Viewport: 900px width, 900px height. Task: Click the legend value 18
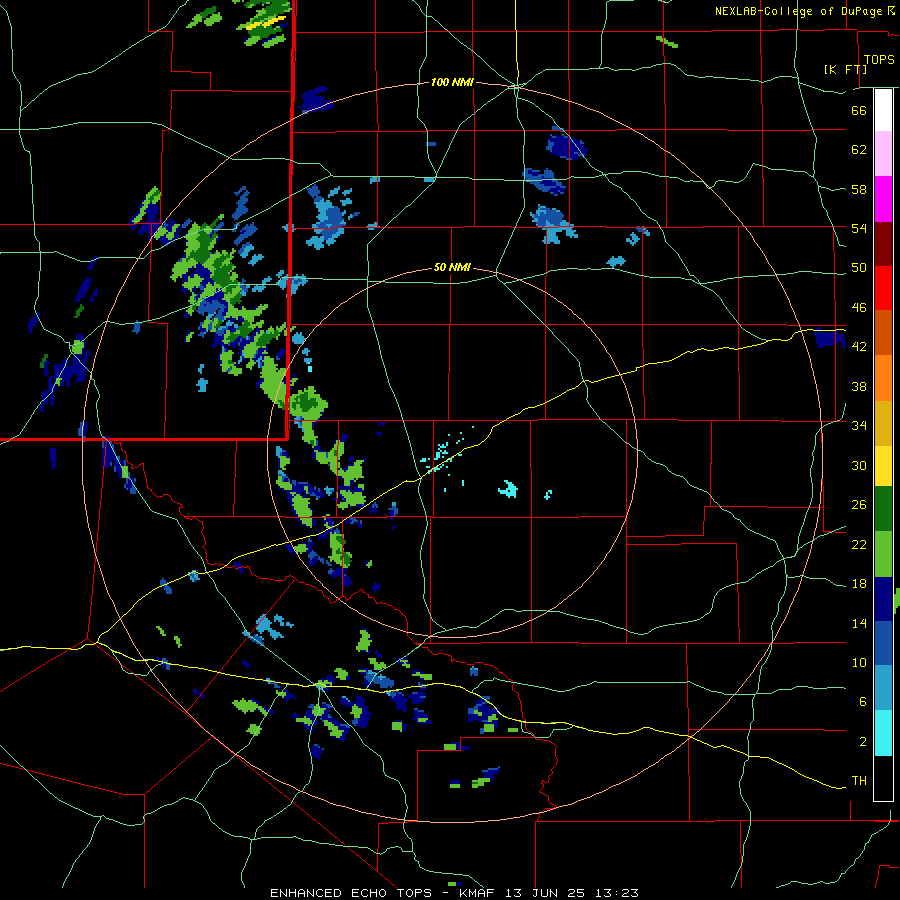pos(859,584)
